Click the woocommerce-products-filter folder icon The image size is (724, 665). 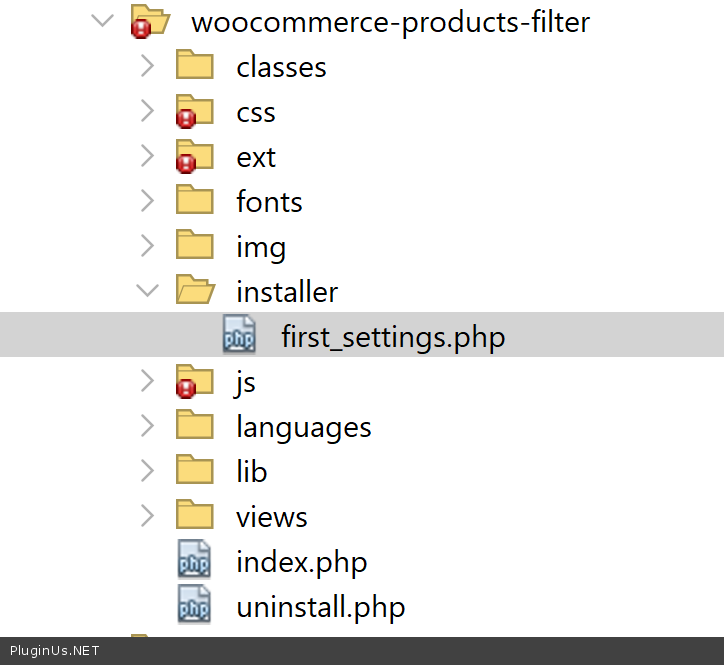pos(148,22)
